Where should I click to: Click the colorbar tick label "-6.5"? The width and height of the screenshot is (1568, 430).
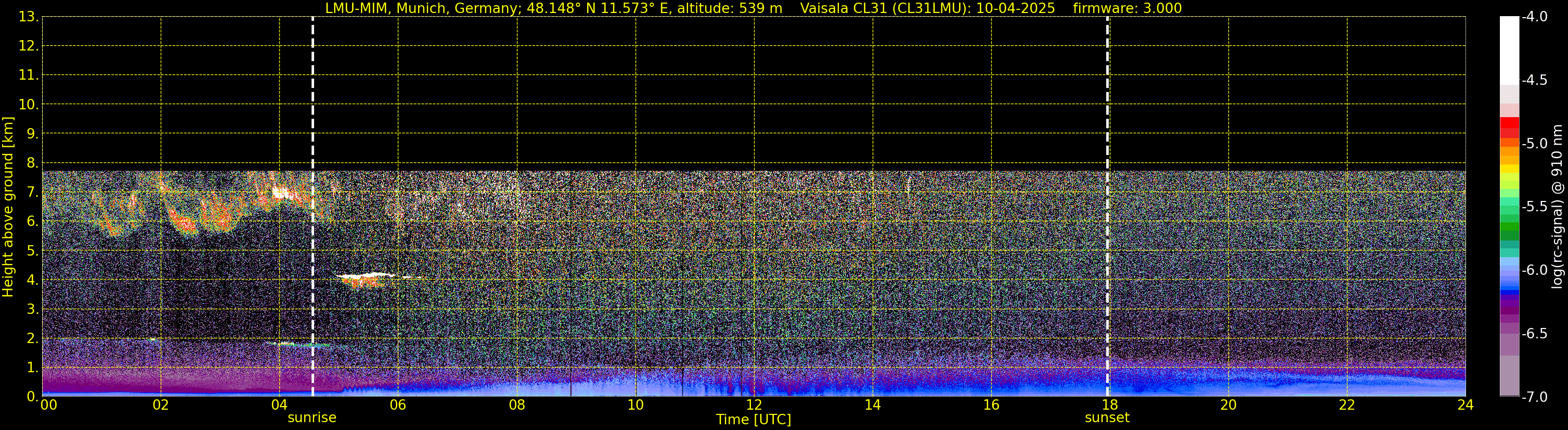click(x=1534, y=334)
